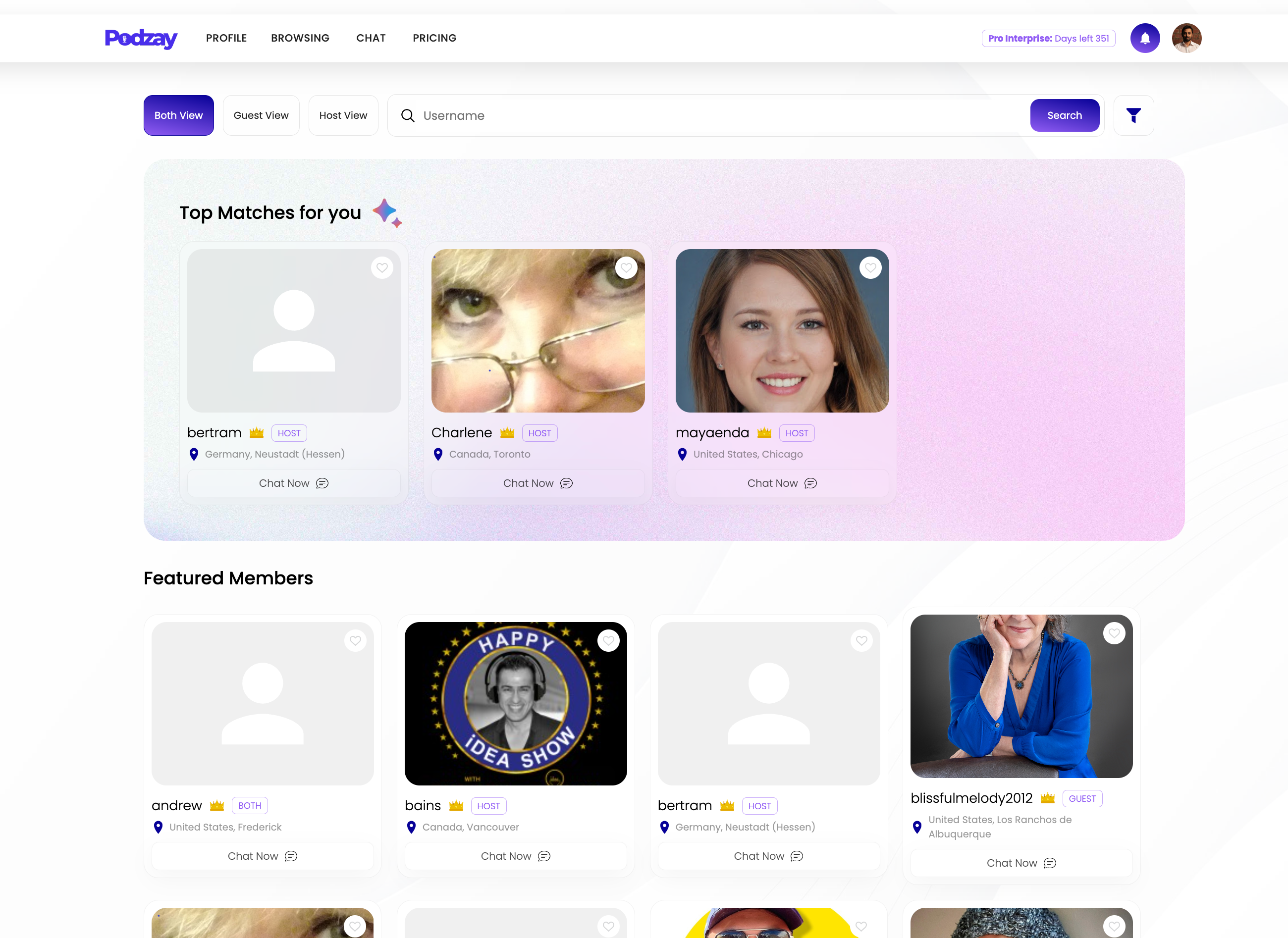The height and width of the screenshot is (938, 1288).
Task: Click the crown icon beside blissfulmelody2012
Action: coord(1047,798)
